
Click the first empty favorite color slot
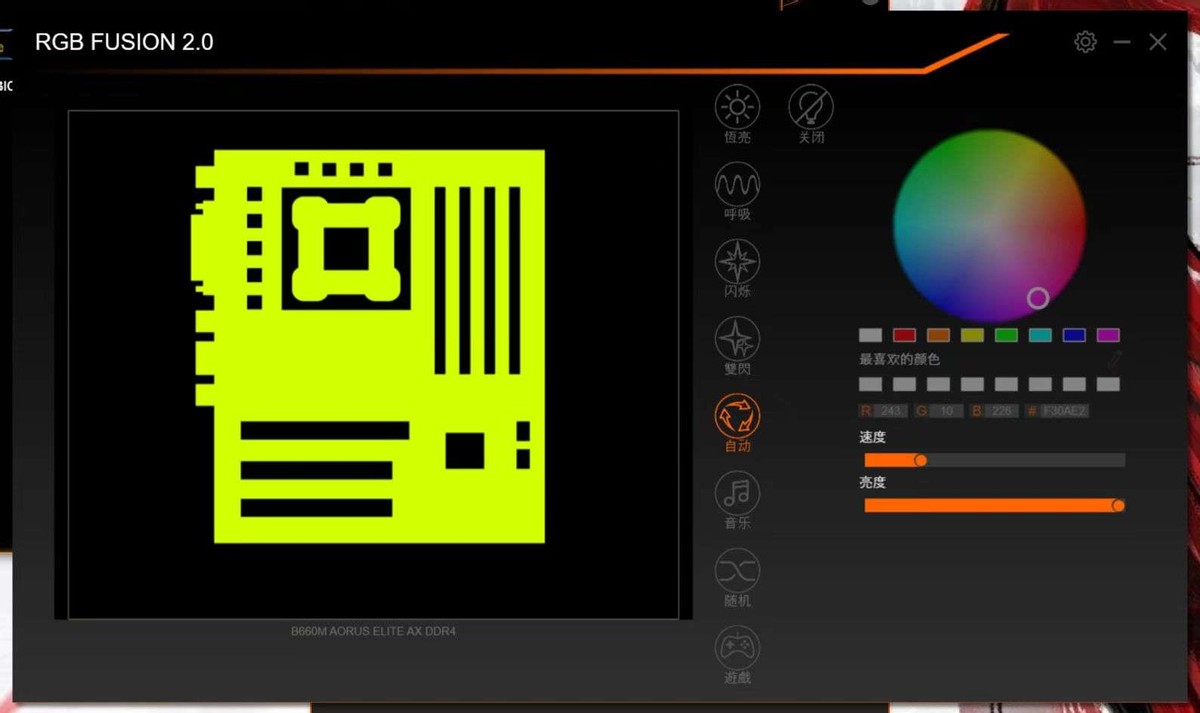870,384
